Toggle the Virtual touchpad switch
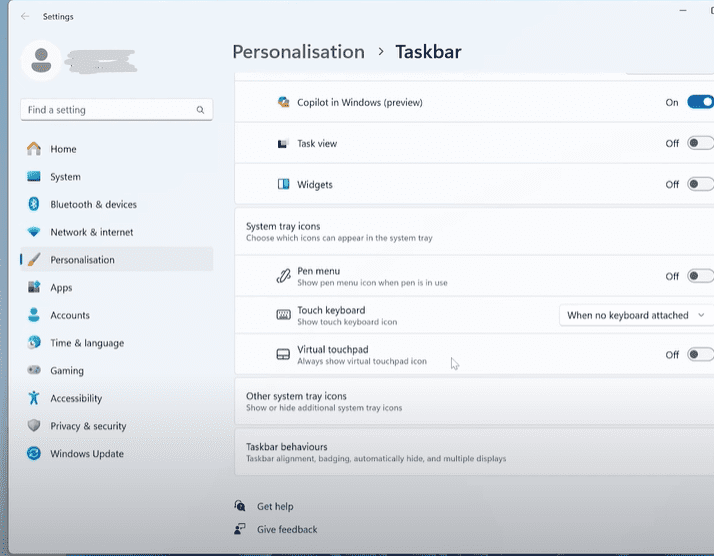714x556 pixels. (700, 354)
